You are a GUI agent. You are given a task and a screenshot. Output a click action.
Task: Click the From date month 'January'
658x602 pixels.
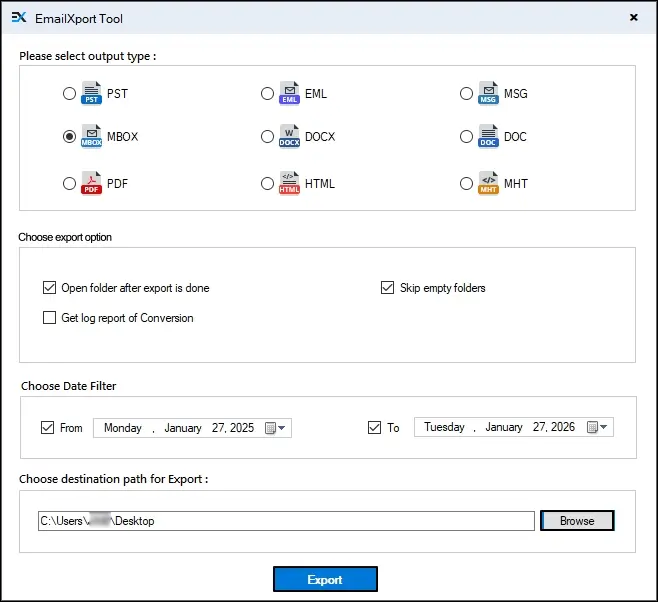[x=183, y=428]
